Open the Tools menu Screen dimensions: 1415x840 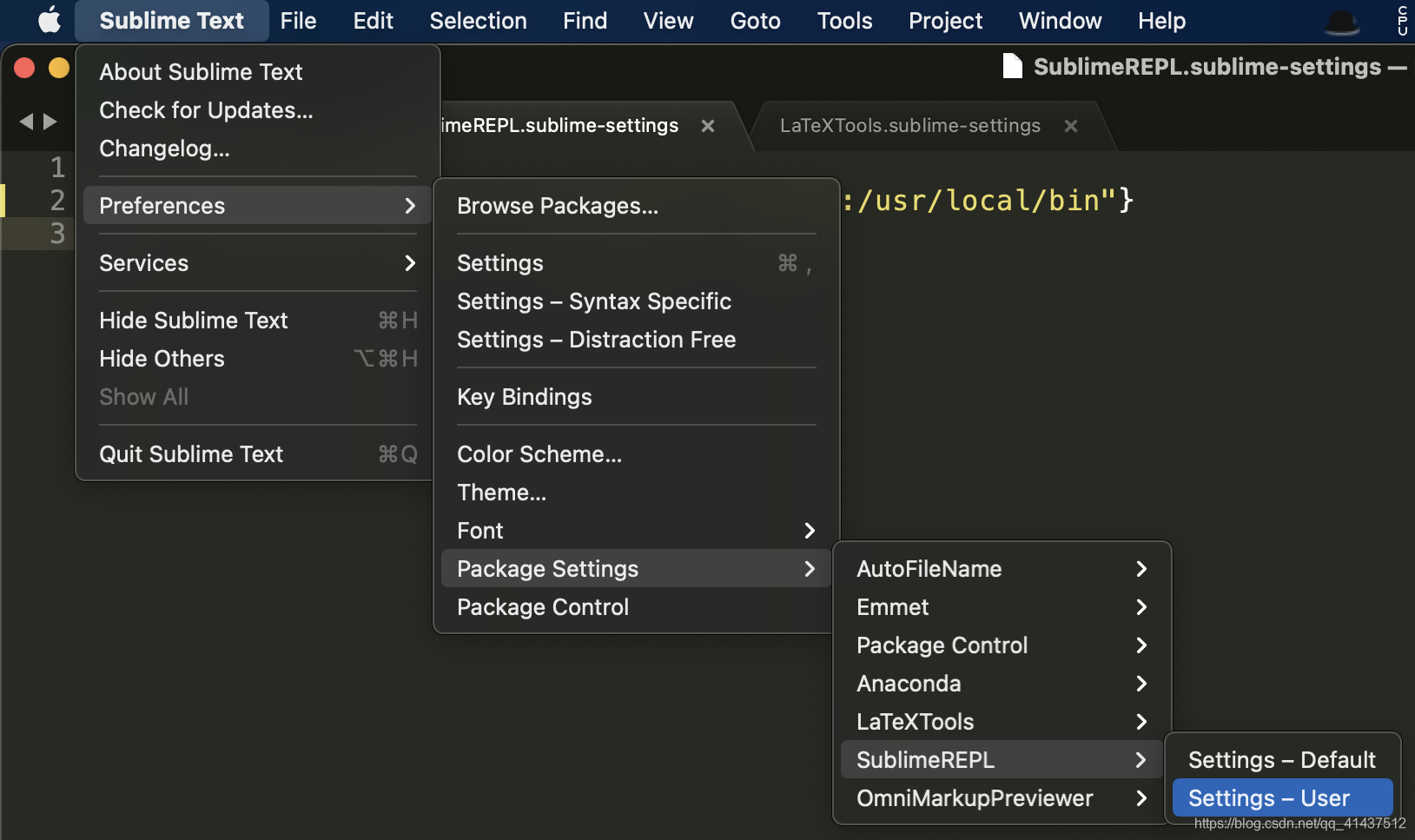pyautogui.click(x=844, y=21)
